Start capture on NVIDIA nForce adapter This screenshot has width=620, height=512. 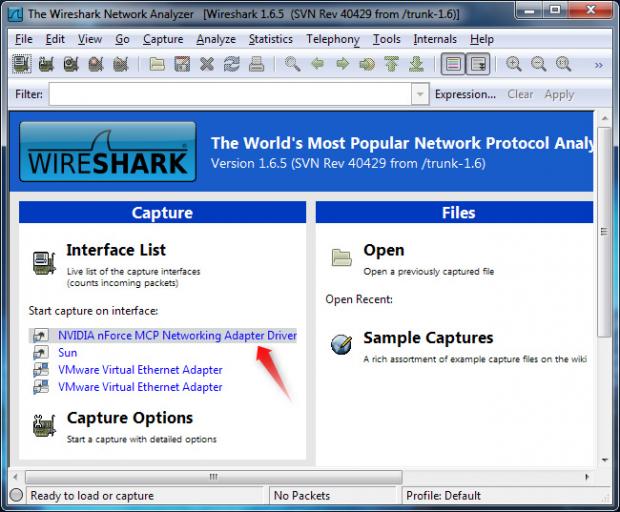click(x=177, y=336)
